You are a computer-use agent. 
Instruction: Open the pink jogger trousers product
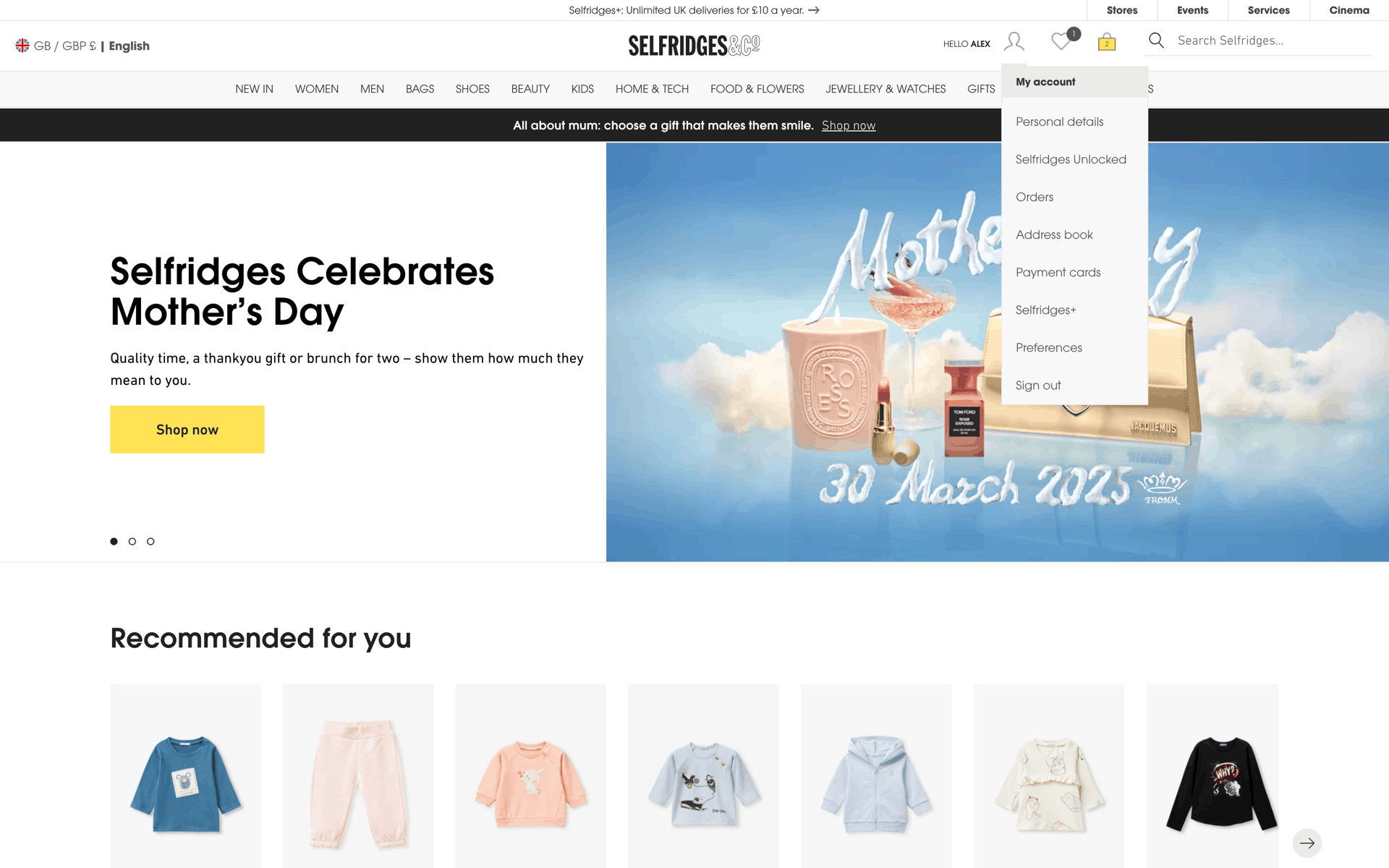point(358,776)
